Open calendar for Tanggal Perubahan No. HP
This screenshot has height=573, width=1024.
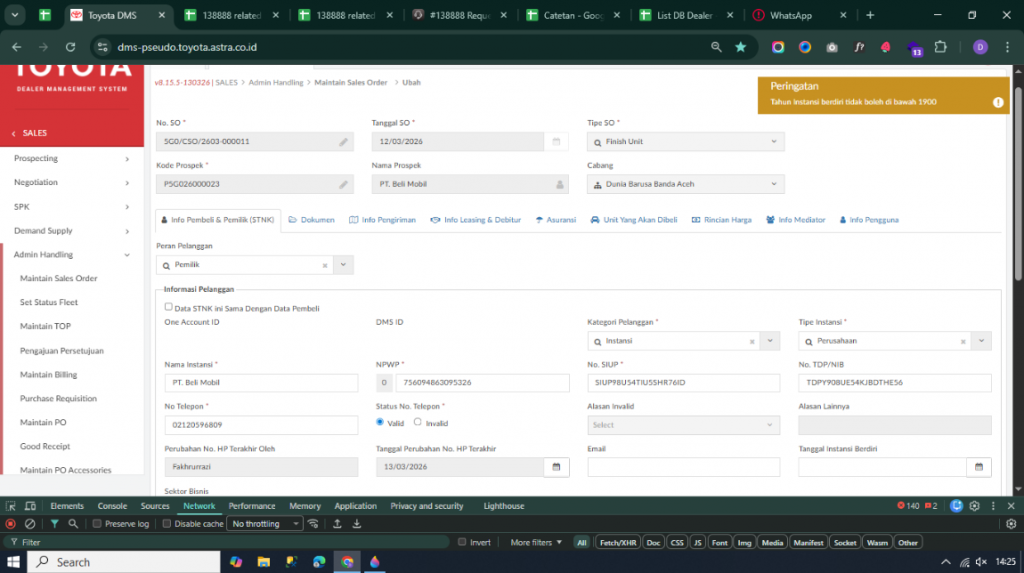tap(556, 467)
